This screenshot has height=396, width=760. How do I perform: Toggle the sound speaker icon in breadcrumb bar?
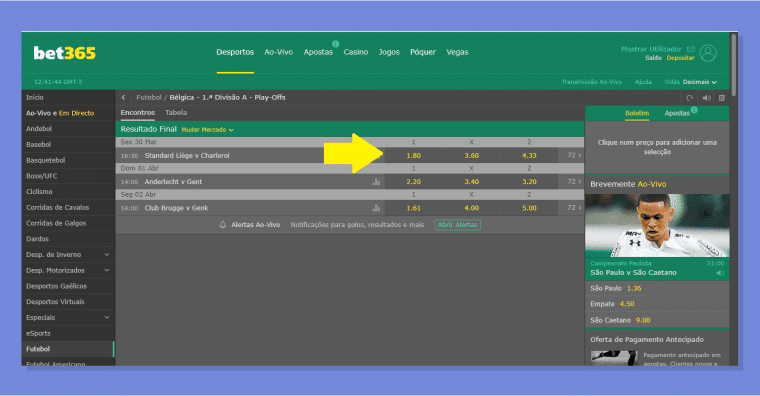click(x=707, y=98)
